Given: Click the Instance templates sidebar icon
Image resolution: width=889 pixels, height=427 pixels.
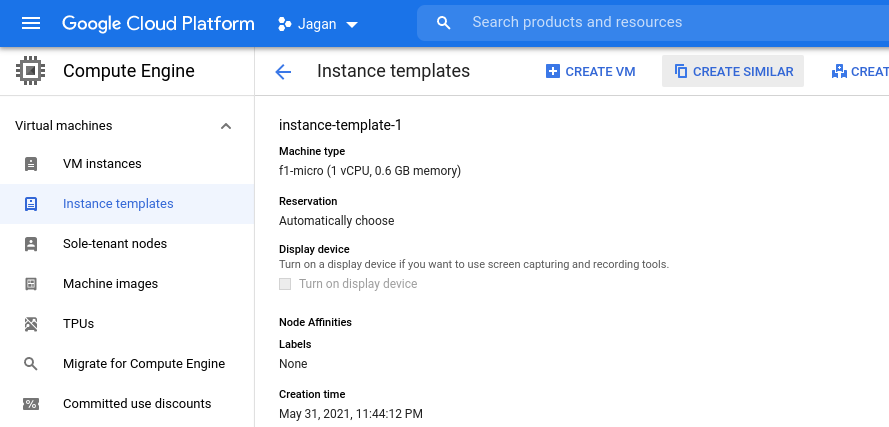Looking at the screenshot, I should point(31,204).
